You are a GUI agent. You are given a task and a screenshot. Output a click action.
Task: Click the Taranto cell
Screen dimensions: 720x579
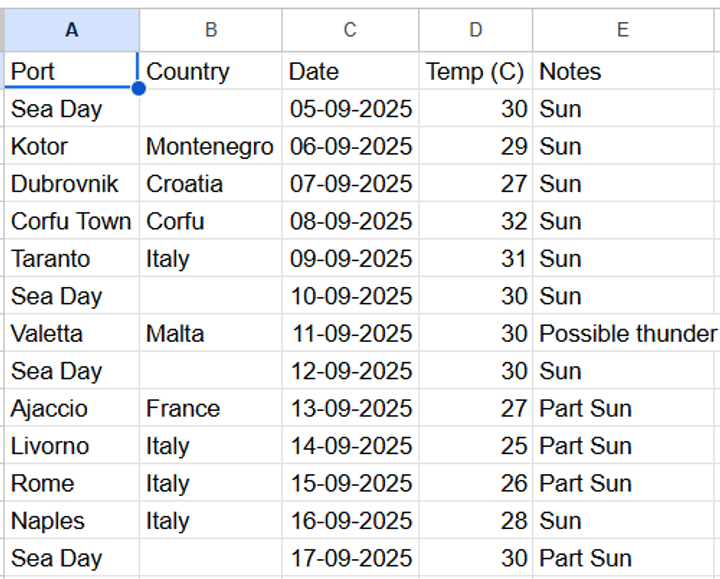tap(72, 258)
